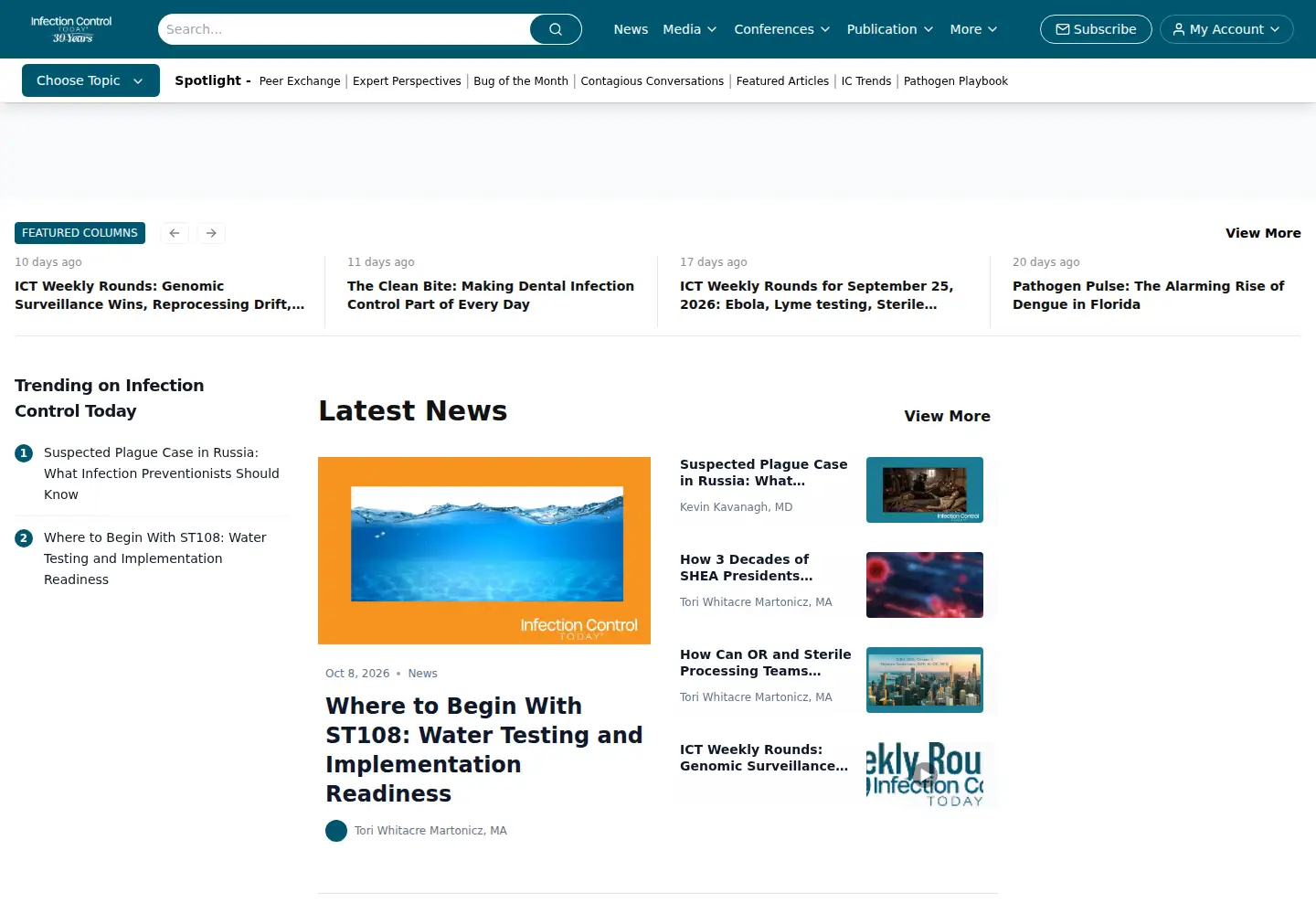Open Contagious Conversations spotlight link
This screenshot has height=914, width=1316.
pos(653,81)
